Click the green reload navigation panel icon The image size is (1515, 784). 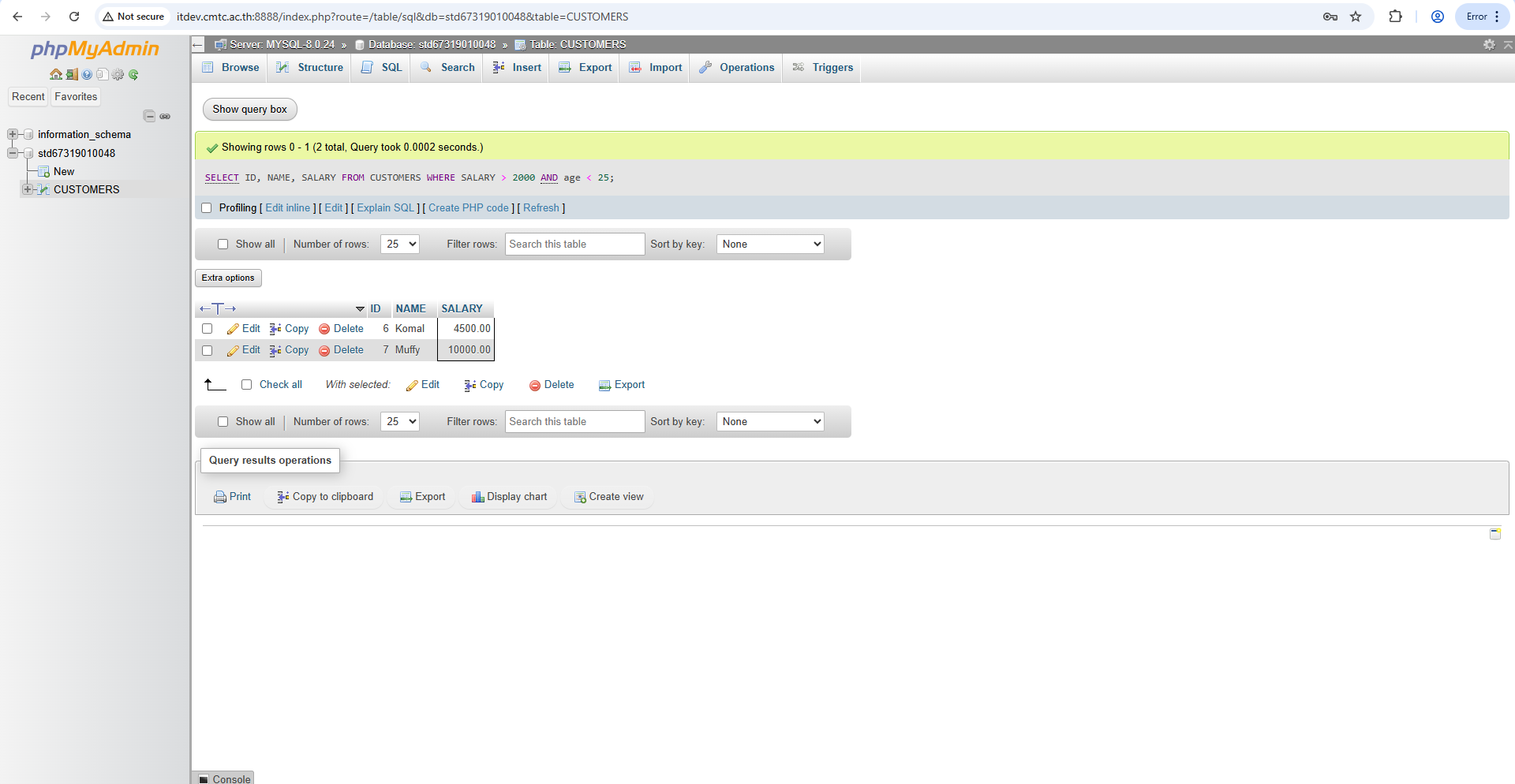(133, 74)
